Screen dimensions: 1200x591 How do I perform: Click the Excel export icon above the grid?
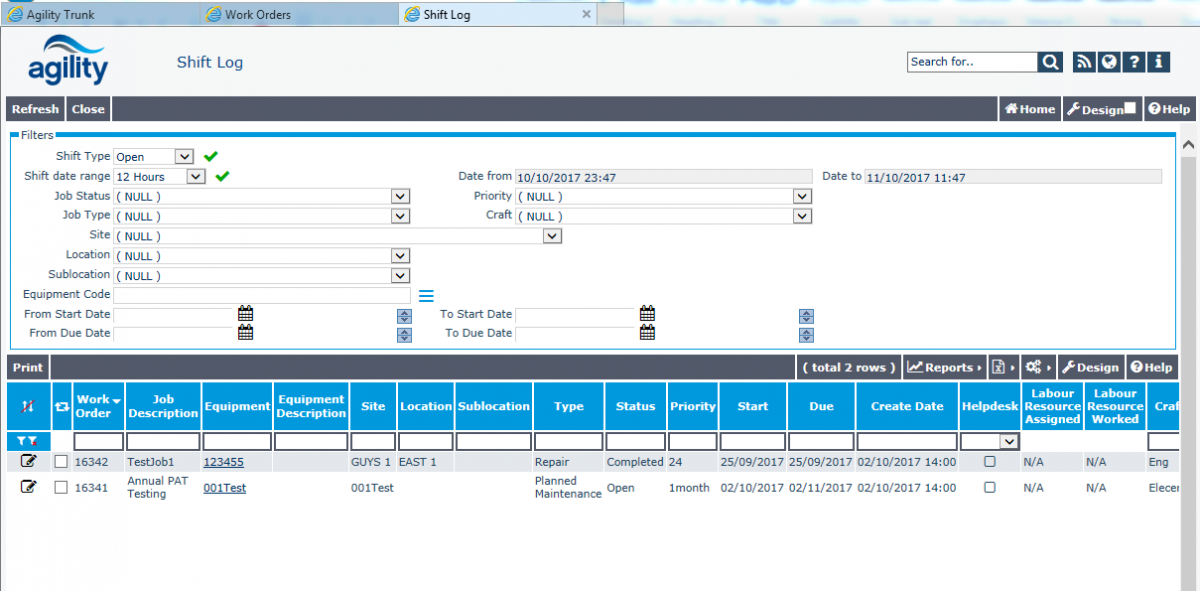click(x=999, y=367)
